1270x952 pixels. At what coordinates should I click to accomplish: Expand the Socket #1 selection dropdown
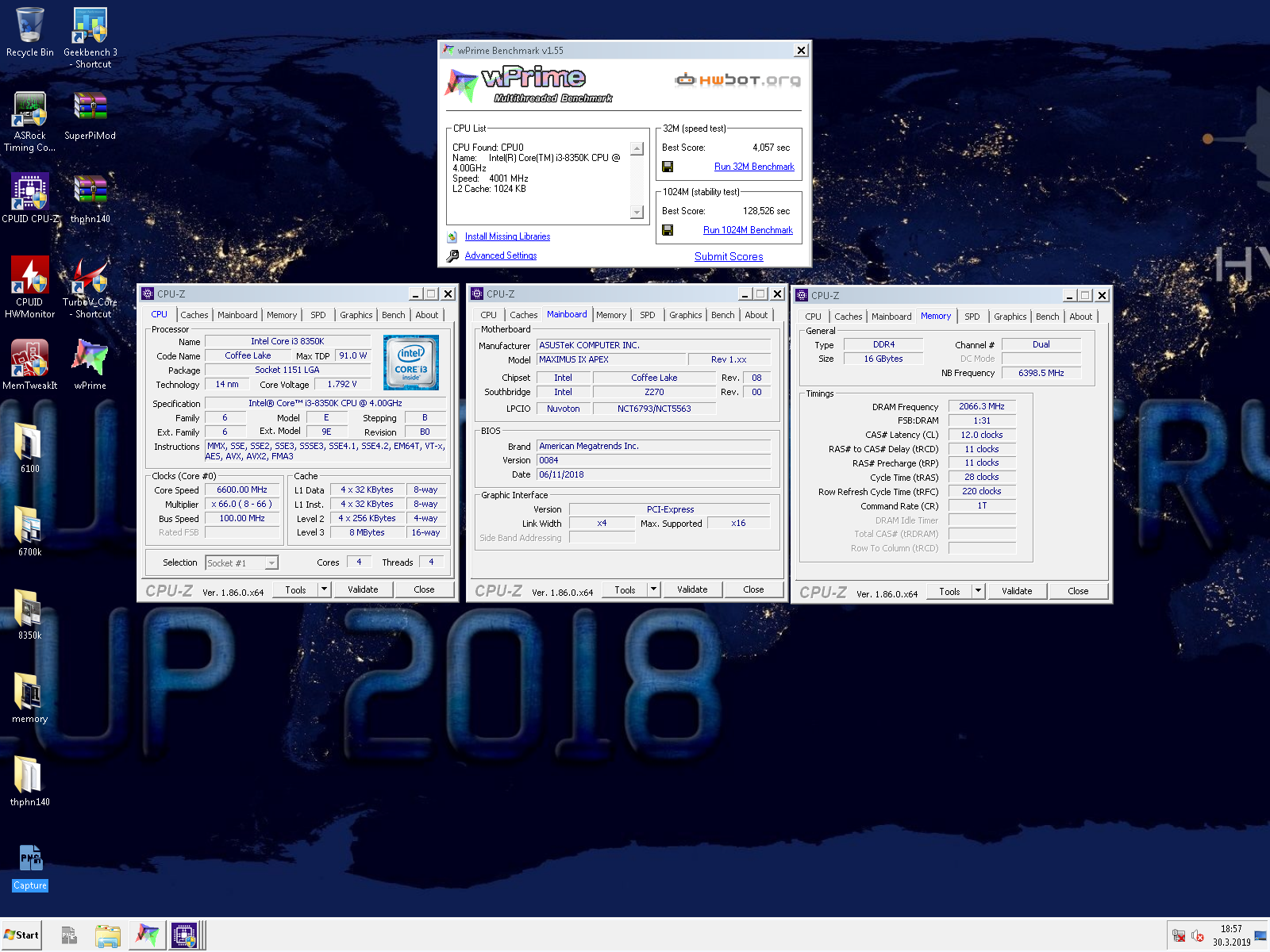271,562
